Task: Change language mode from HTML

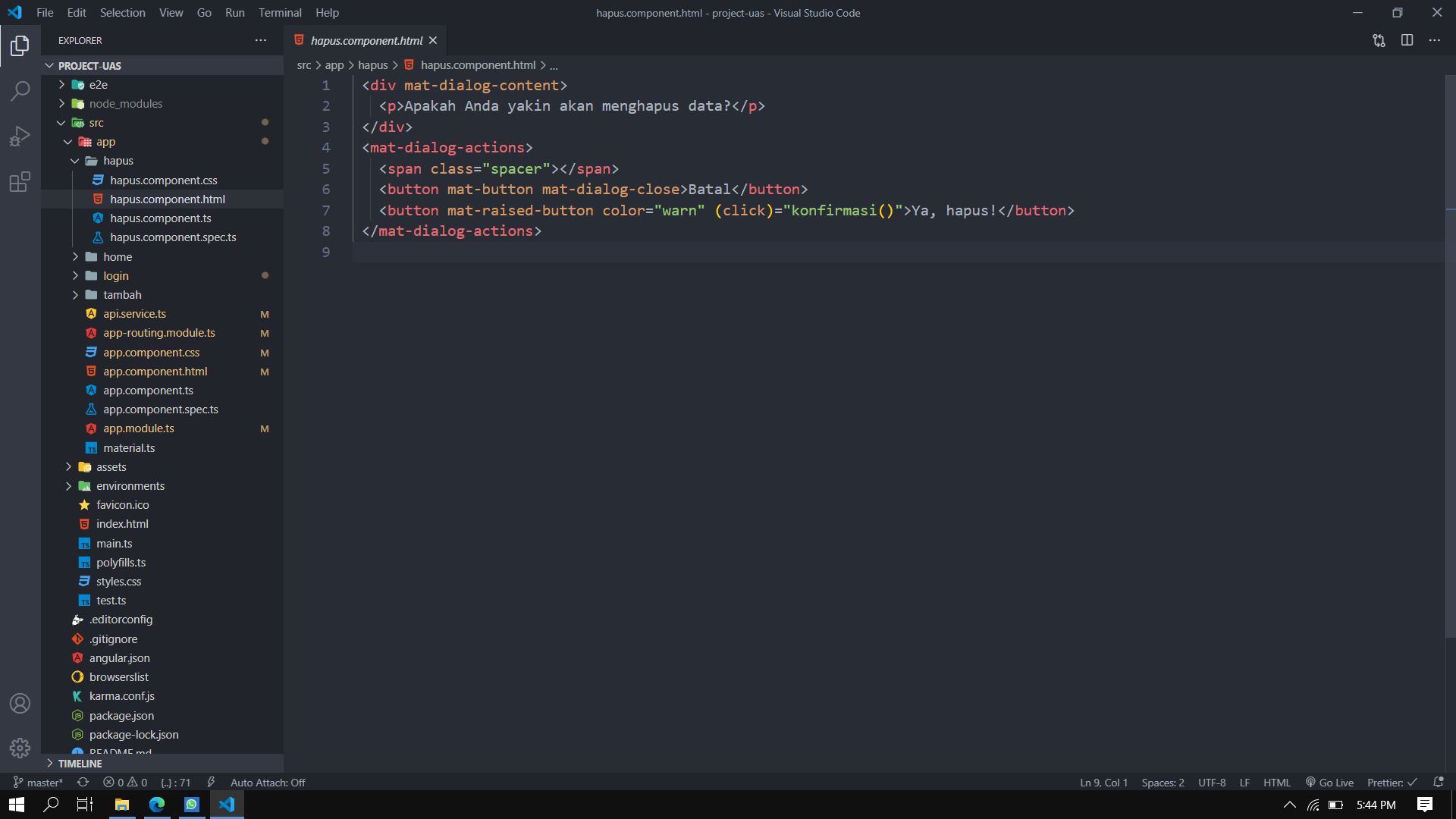Action: pos(1276,783)
